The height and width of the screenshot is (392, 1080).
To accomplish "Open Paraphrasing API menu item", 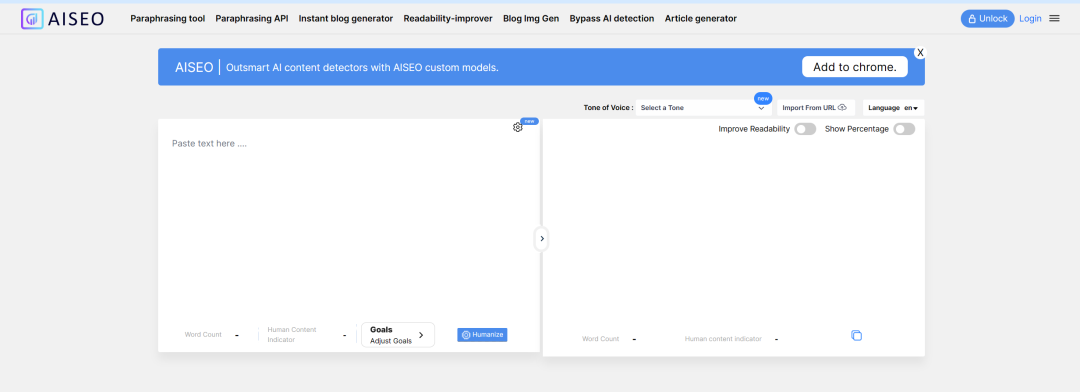I will [x=251, y=19].
